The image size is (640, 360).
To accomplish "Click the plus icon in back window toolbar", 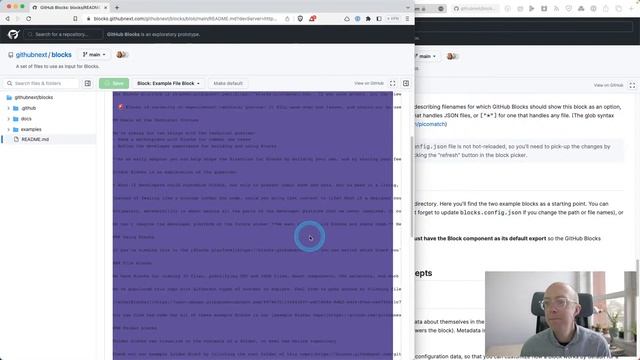I will pyautogui.click(x=631, y=9).
